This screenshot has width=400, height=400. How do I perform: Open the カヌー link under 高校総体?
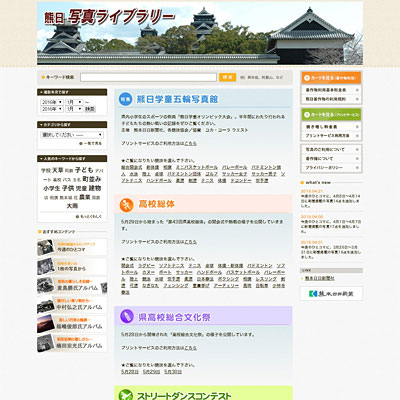[148, 273]
